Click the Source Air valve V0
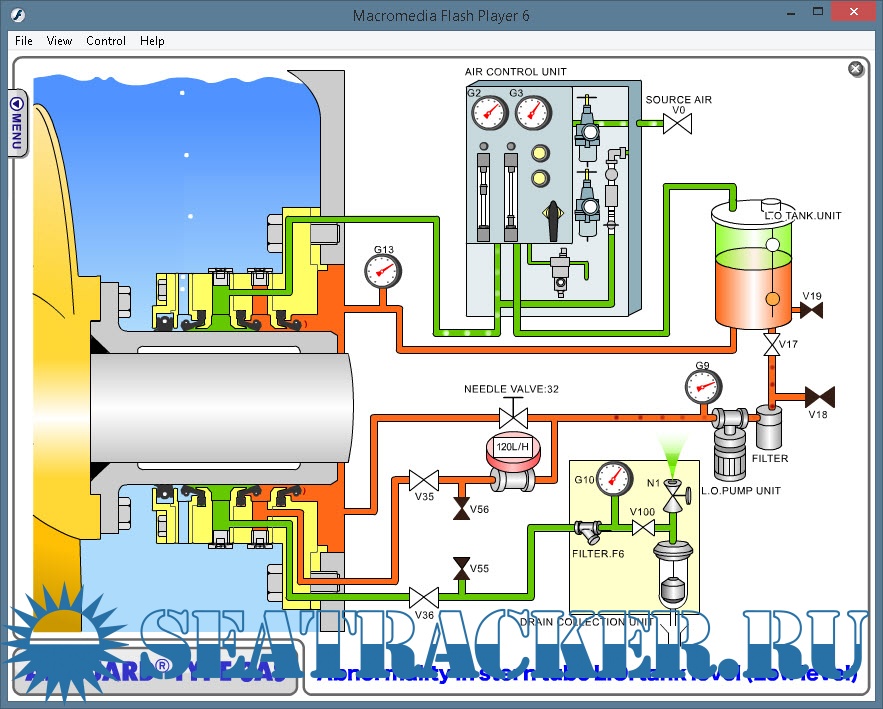The image size is (883, 709). tap(679, 125)
